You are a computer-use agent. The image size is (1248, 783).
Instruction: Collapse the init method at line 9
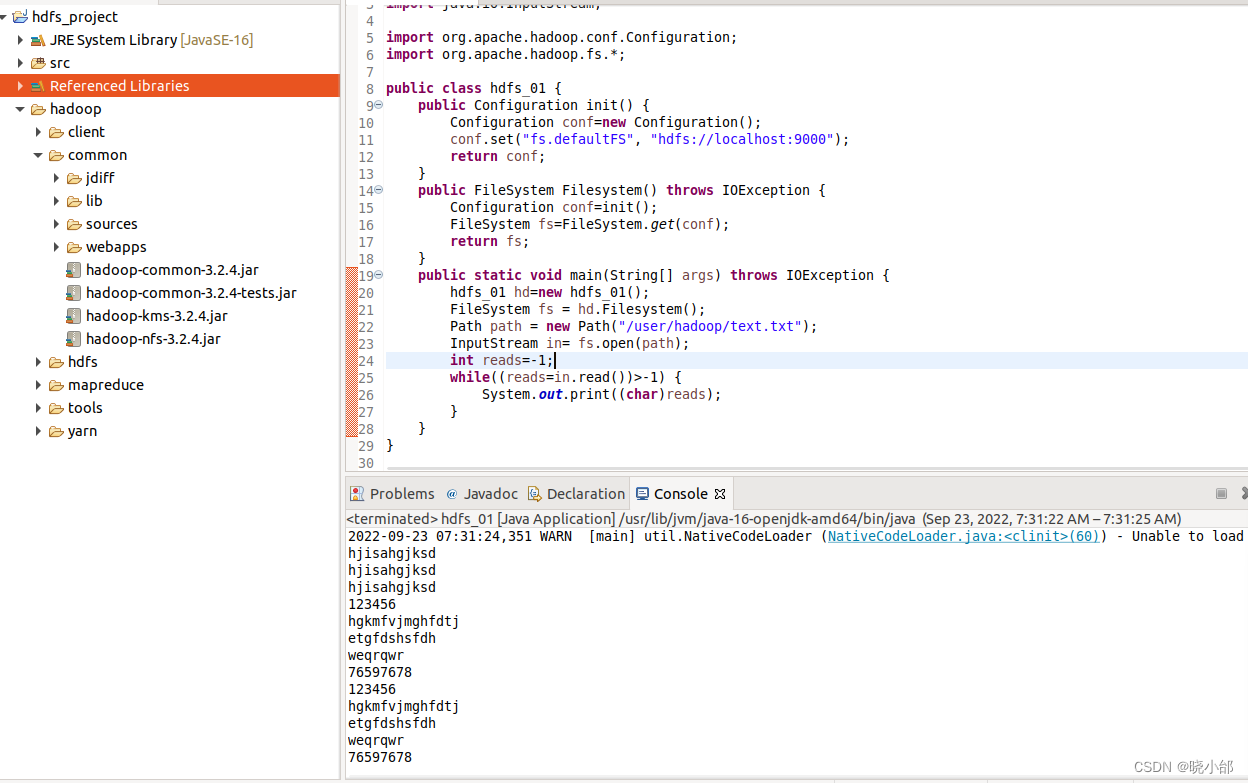(378, 105)
